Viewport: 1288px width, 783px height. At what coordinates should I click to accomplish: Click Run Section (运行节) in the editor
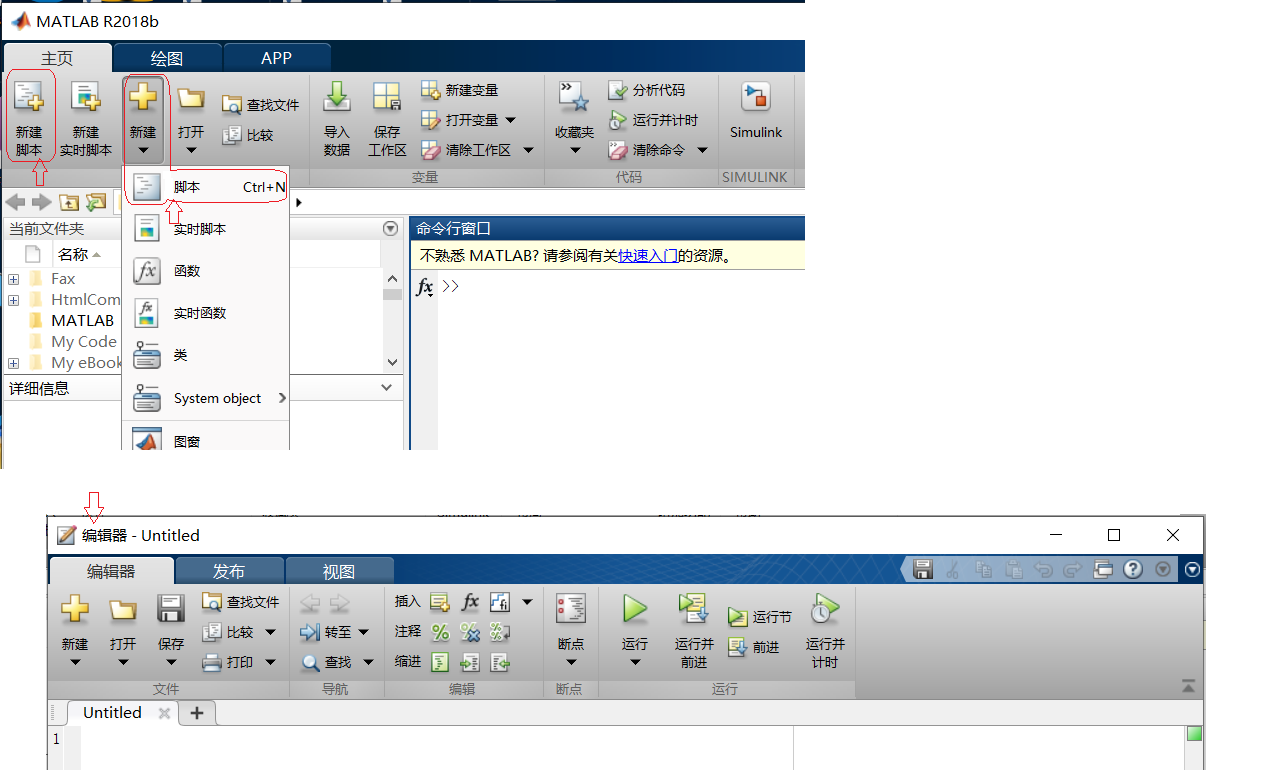pyautogui.click(x=760, y=617)
